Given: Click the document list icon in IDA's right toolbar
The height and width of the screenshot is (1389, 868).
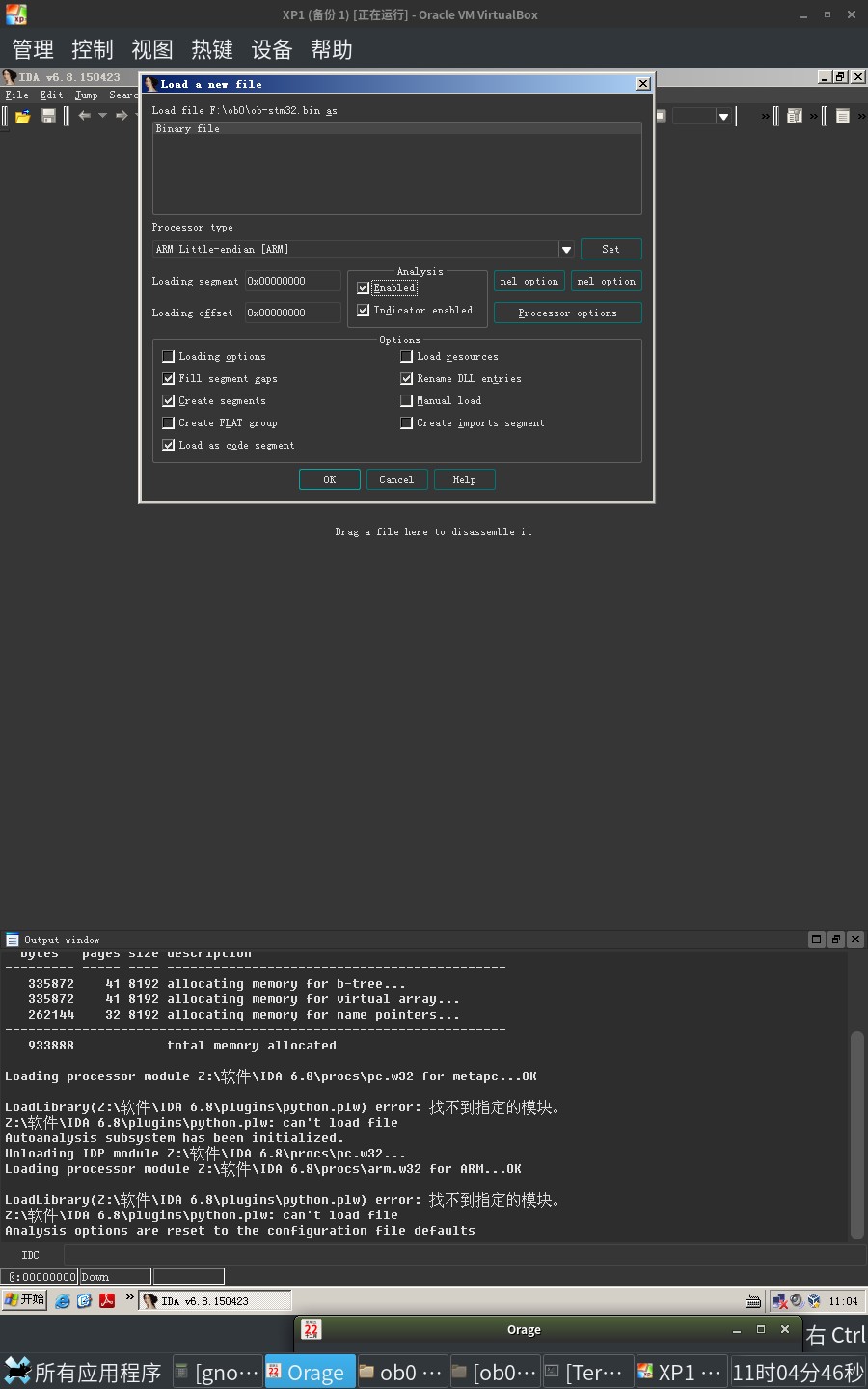Looking at the screenshot, I should point(795,116).
